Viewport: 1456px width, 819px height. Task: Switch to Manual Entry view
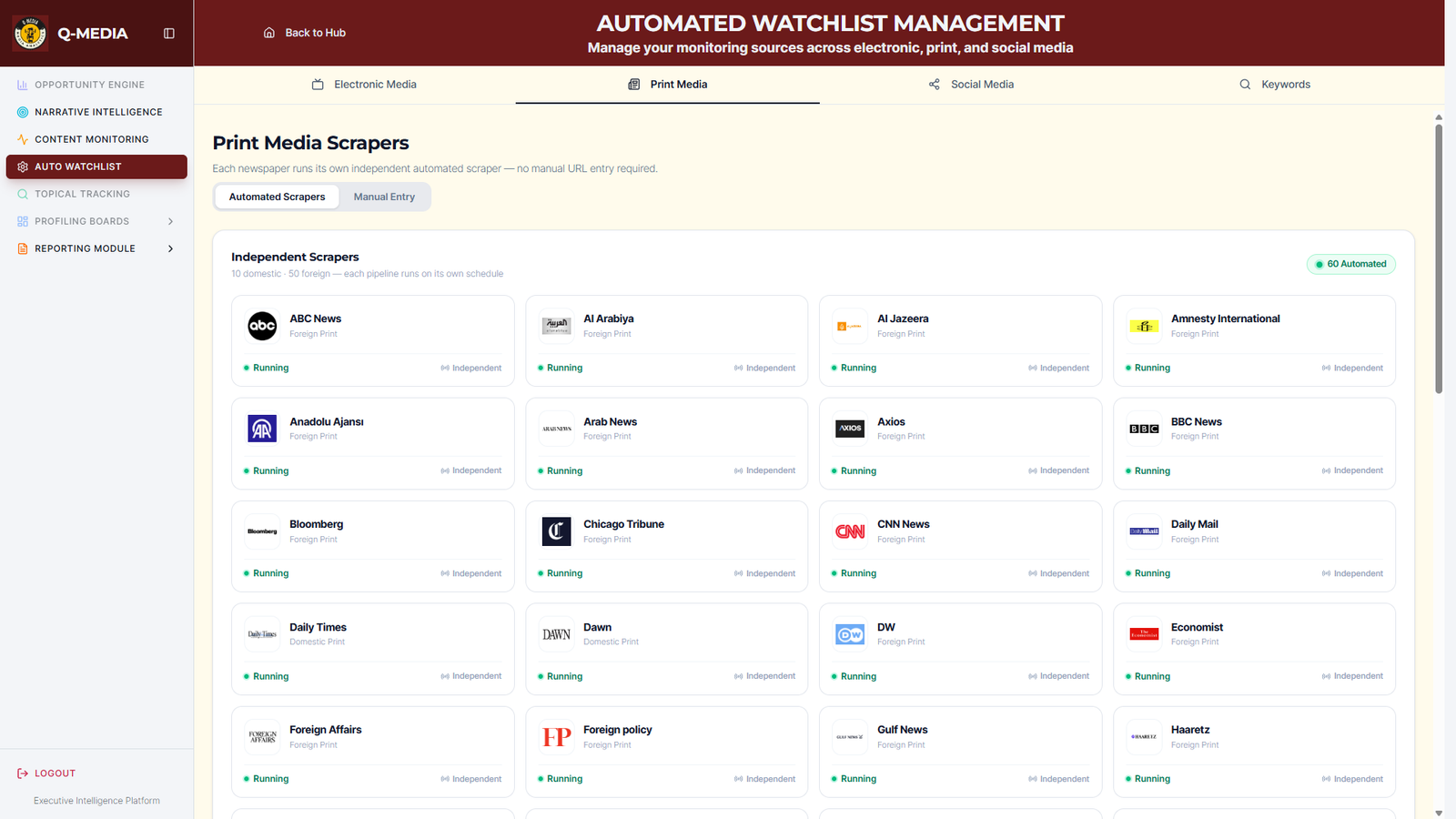pyautogui.click(x=384, y=197)
